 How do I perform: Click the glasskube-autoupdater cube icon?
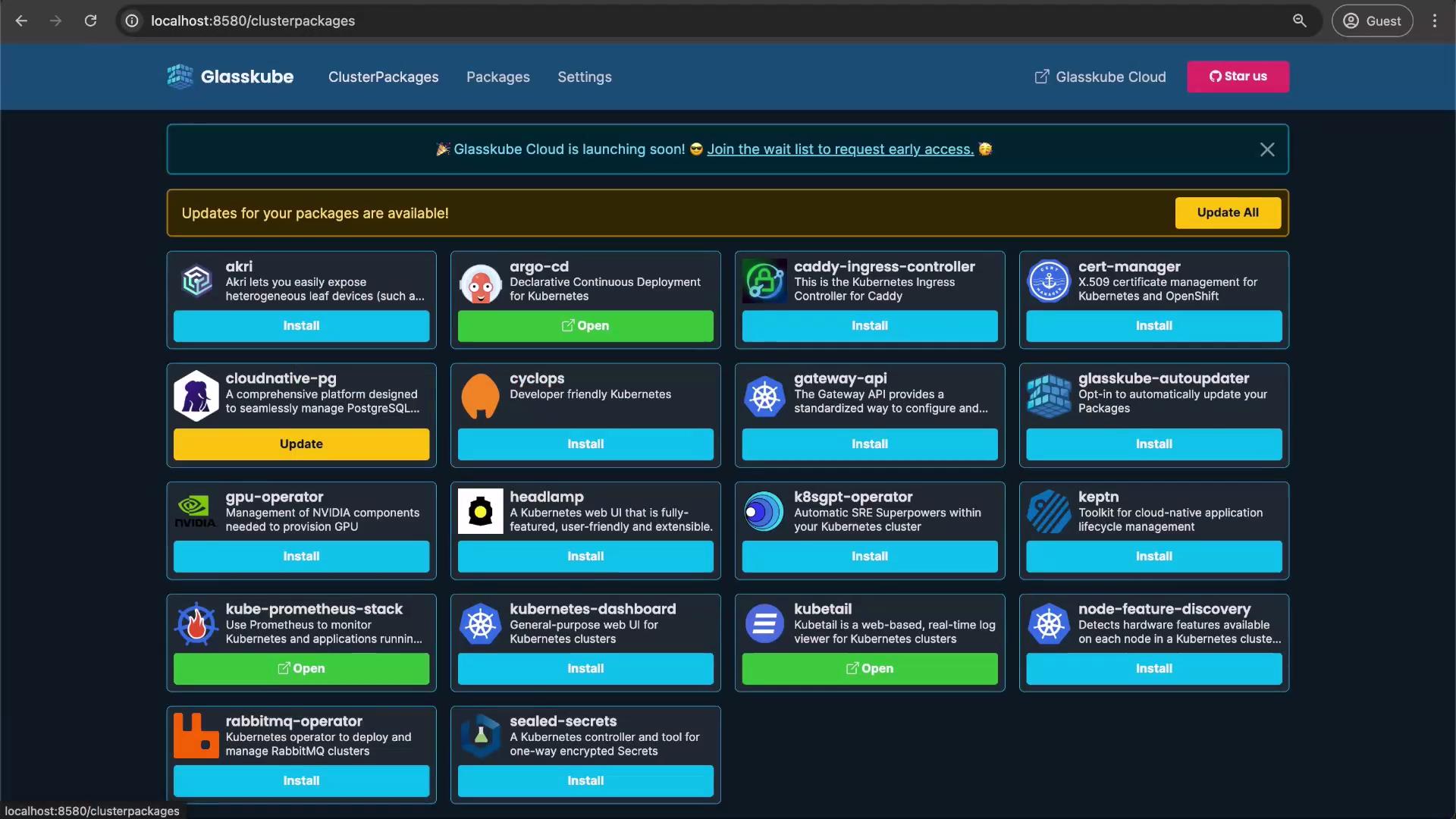[x=1049, y=395]
